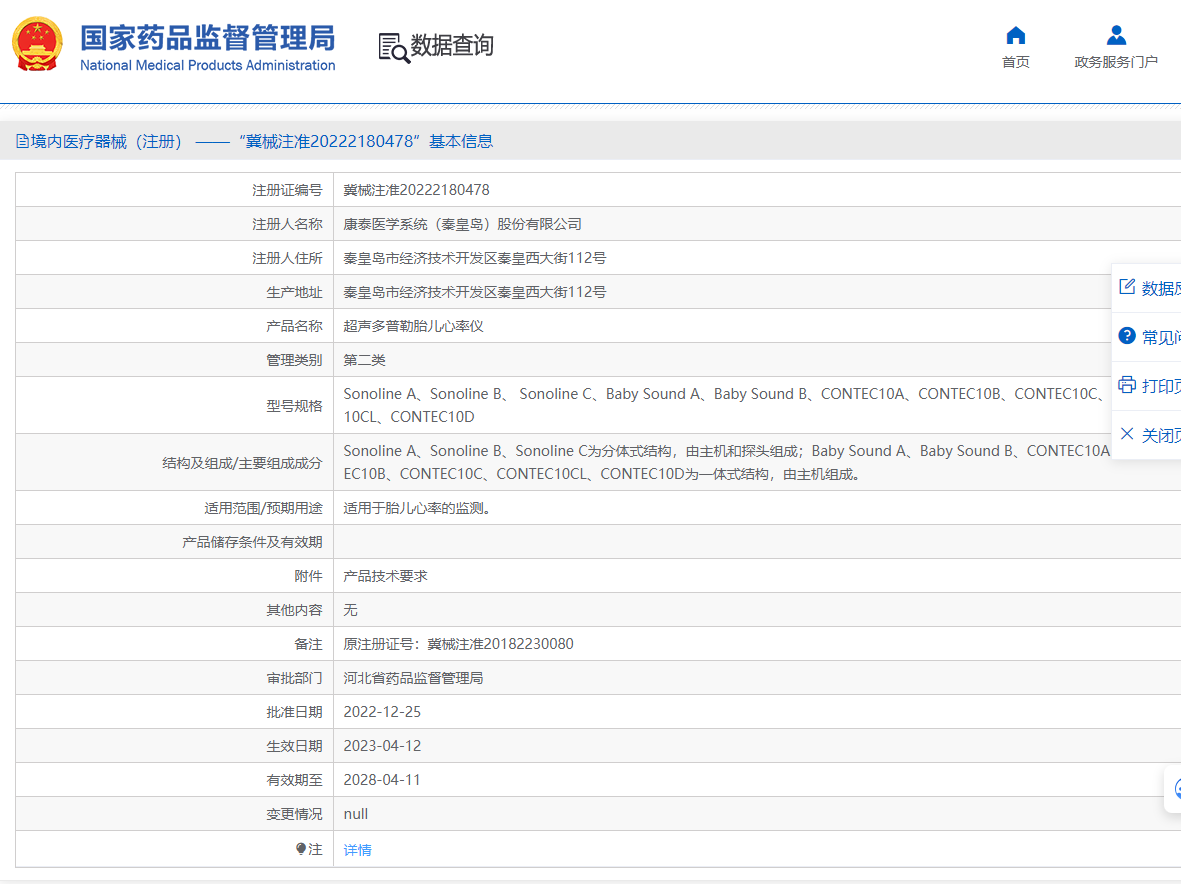Click the 生效日期 row label
This screenshot has height=884, width=1181.
point(294,745)
